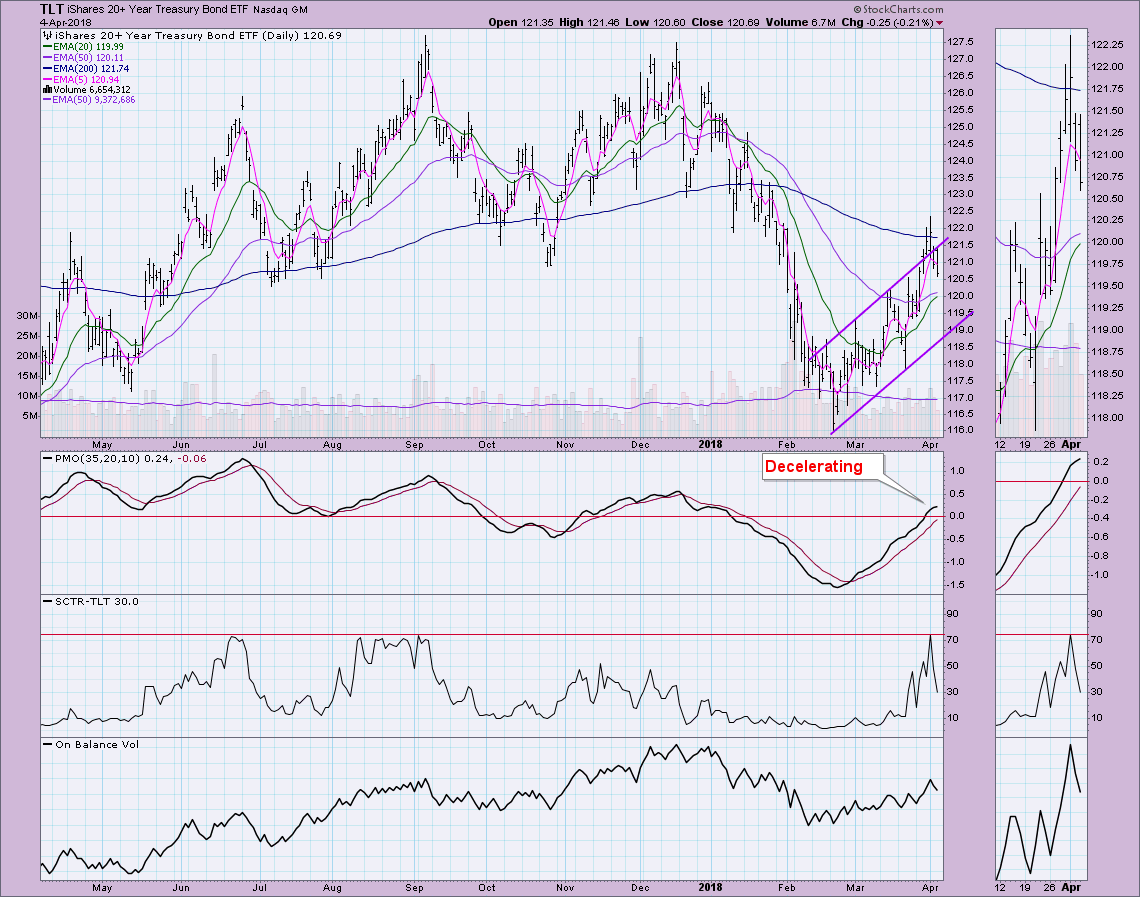
Task: Click the 5M volume axis label
Action: tap(31, 416)
